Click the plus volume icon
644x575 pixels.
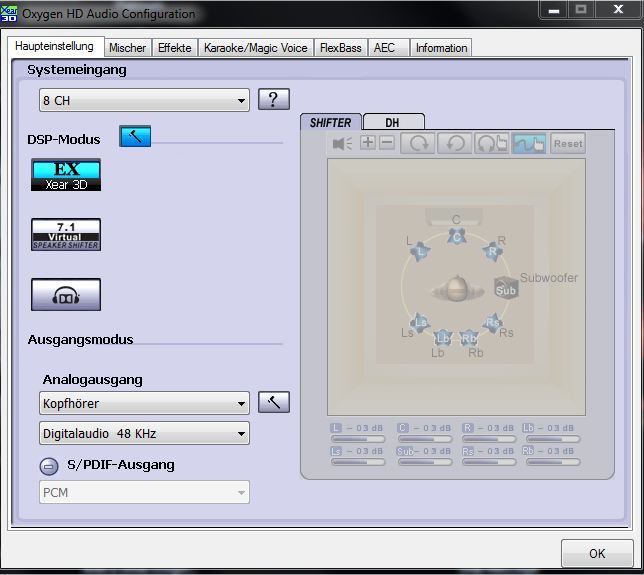[x=368, y=143]
